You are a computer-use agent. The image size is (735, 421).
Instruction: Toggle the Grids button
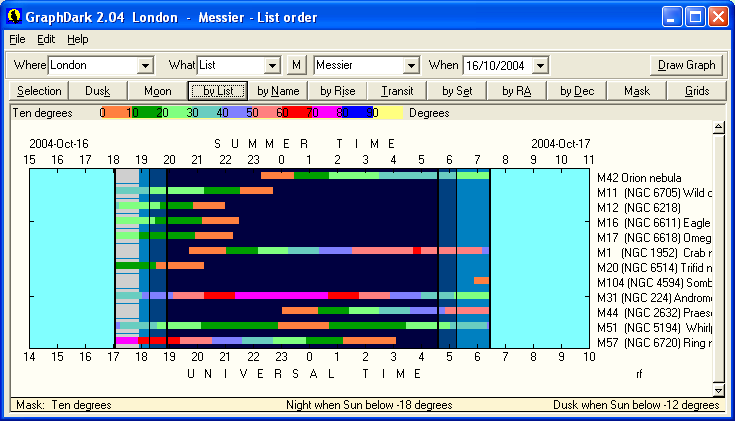pyautogui.click(x=697, y=91)
